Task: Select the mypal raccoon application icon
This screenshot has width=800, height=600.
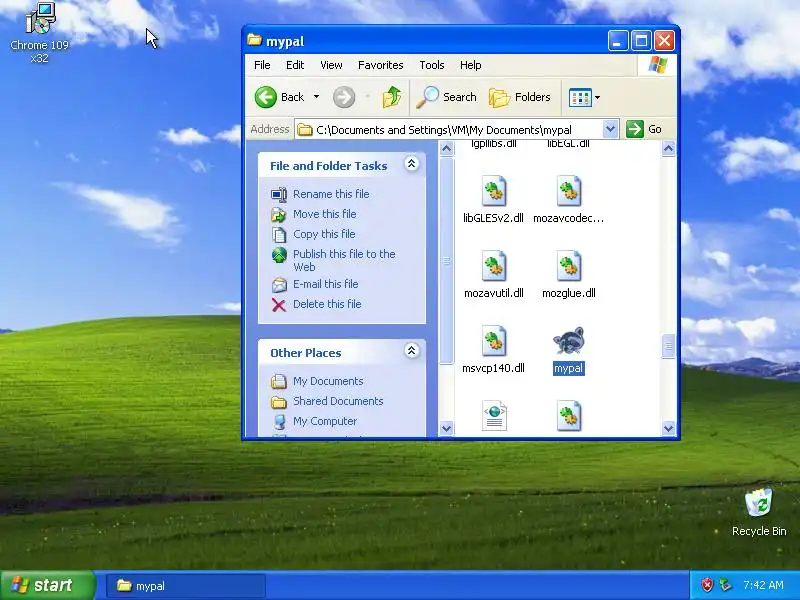Action: [x=568, y=341]
